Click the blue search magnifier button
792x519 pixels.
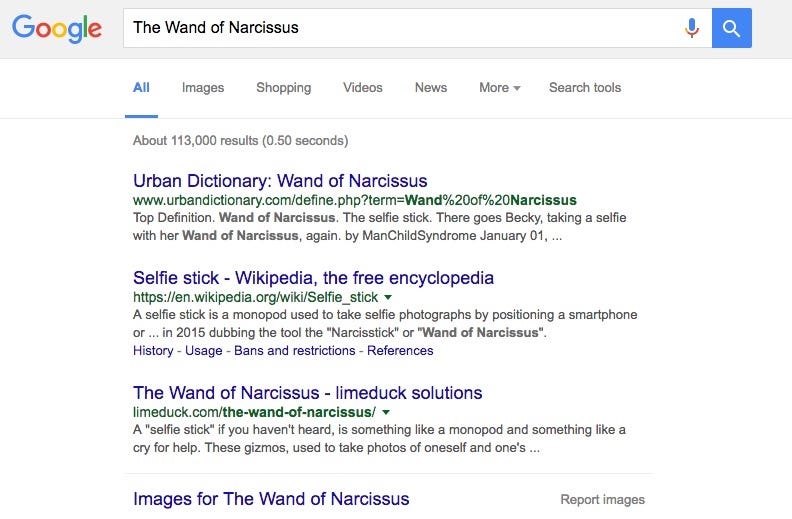[731, 28]
